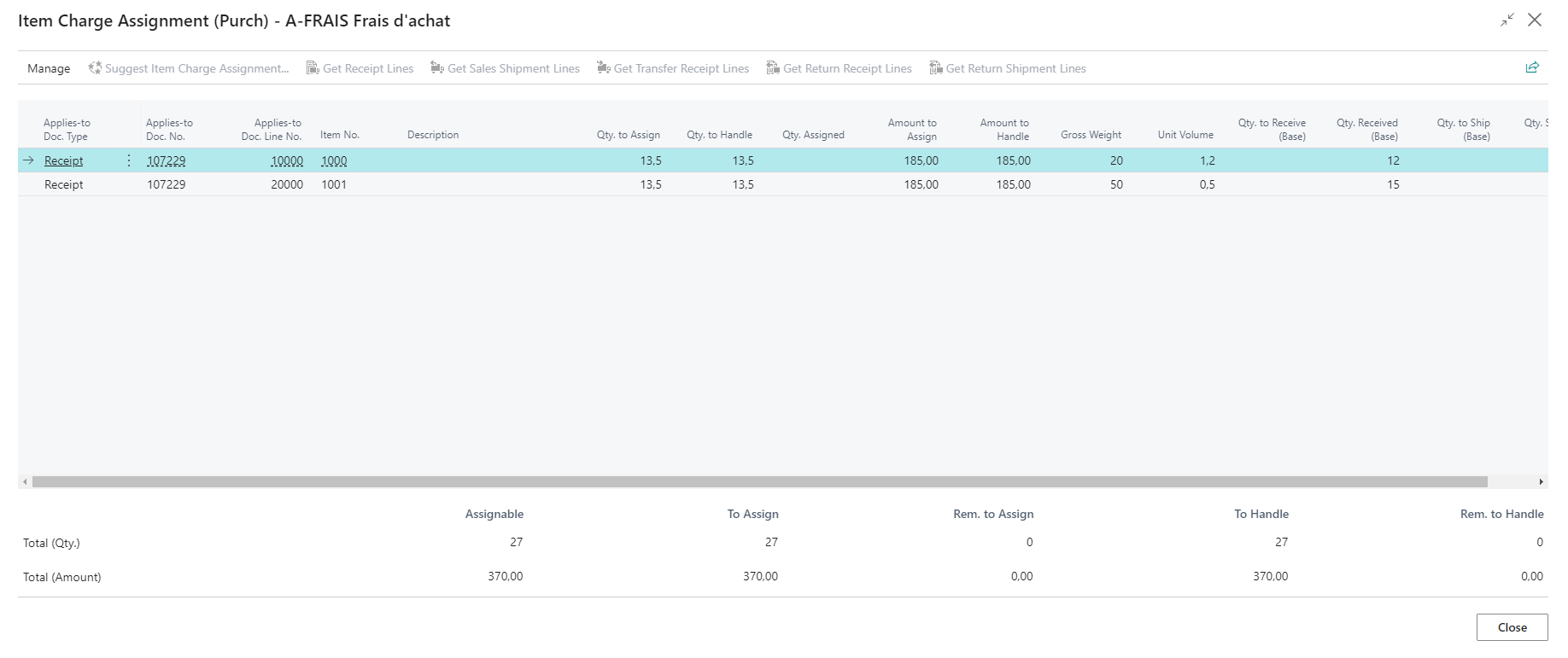Click the Amount to Assign column header
The image size is (1568, 658).
[x=912, y=129]
